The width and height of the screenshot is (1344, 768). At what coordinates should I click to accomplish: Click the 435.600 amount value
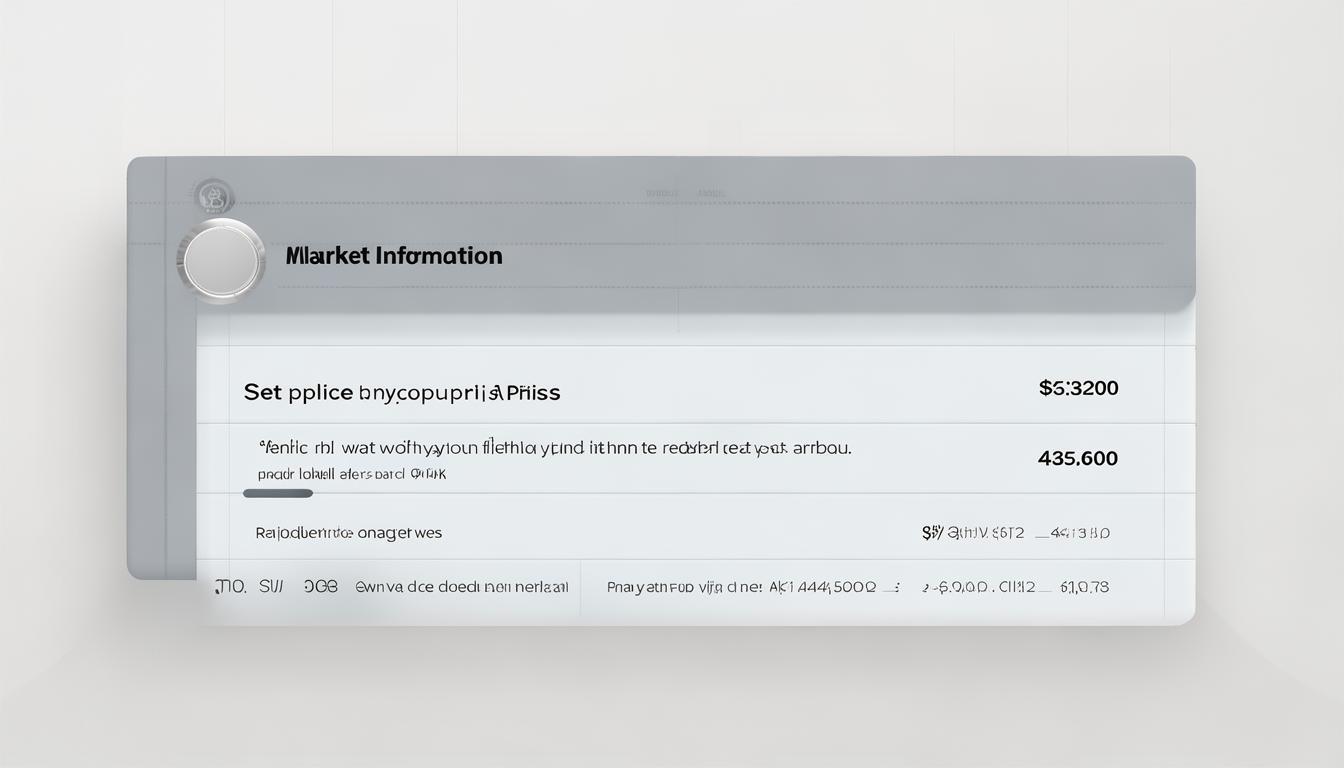pyautogui.click(x=1078, y=459)
